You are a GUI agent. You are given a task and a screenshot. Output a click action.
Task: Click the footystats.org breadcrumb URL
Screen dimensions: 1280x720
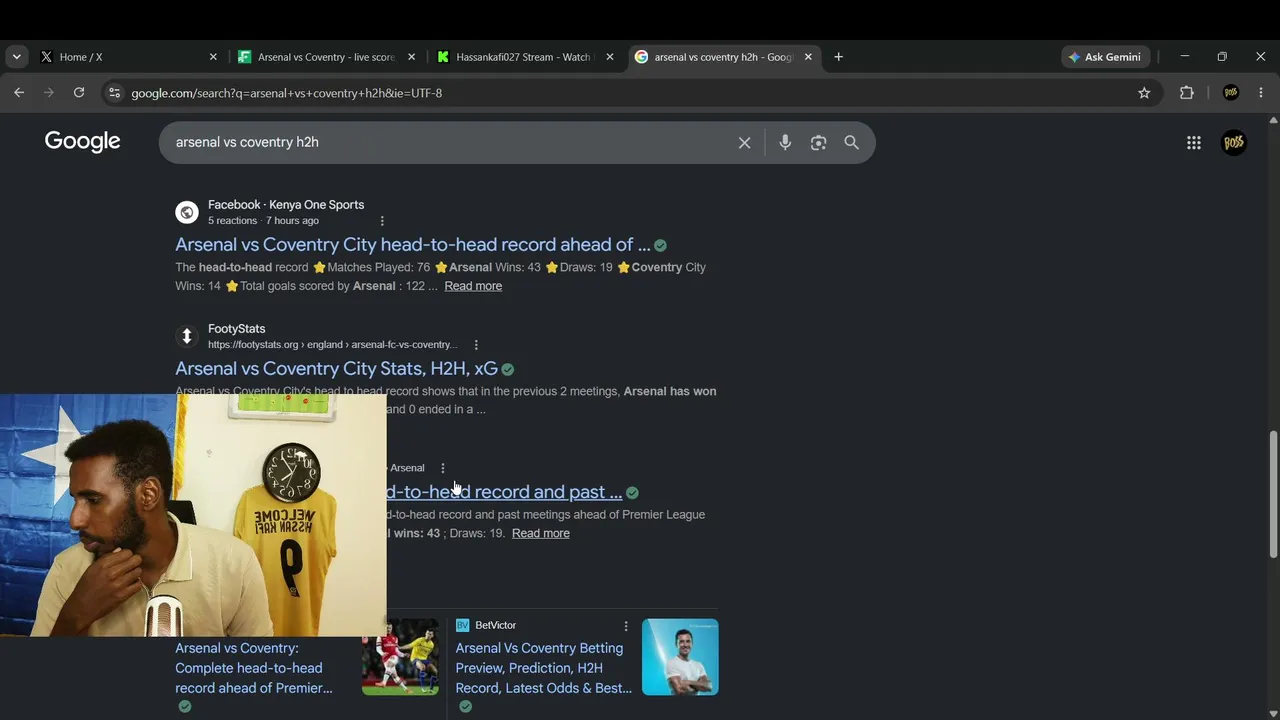click(x=333, y=345)
